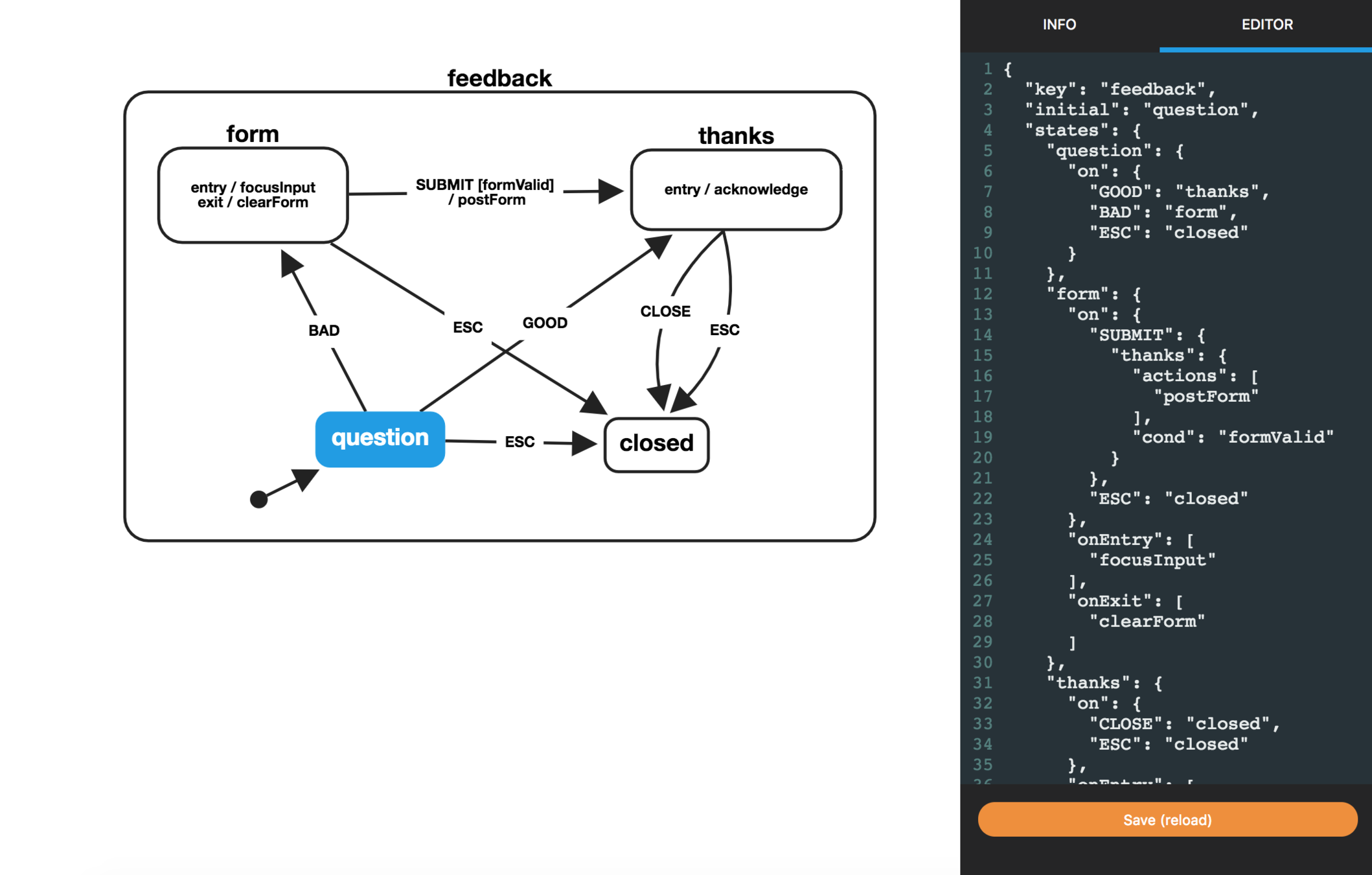The image size is (1372, 875).
Task: Switch to the INFO tab
Action: click(1059, 25)
